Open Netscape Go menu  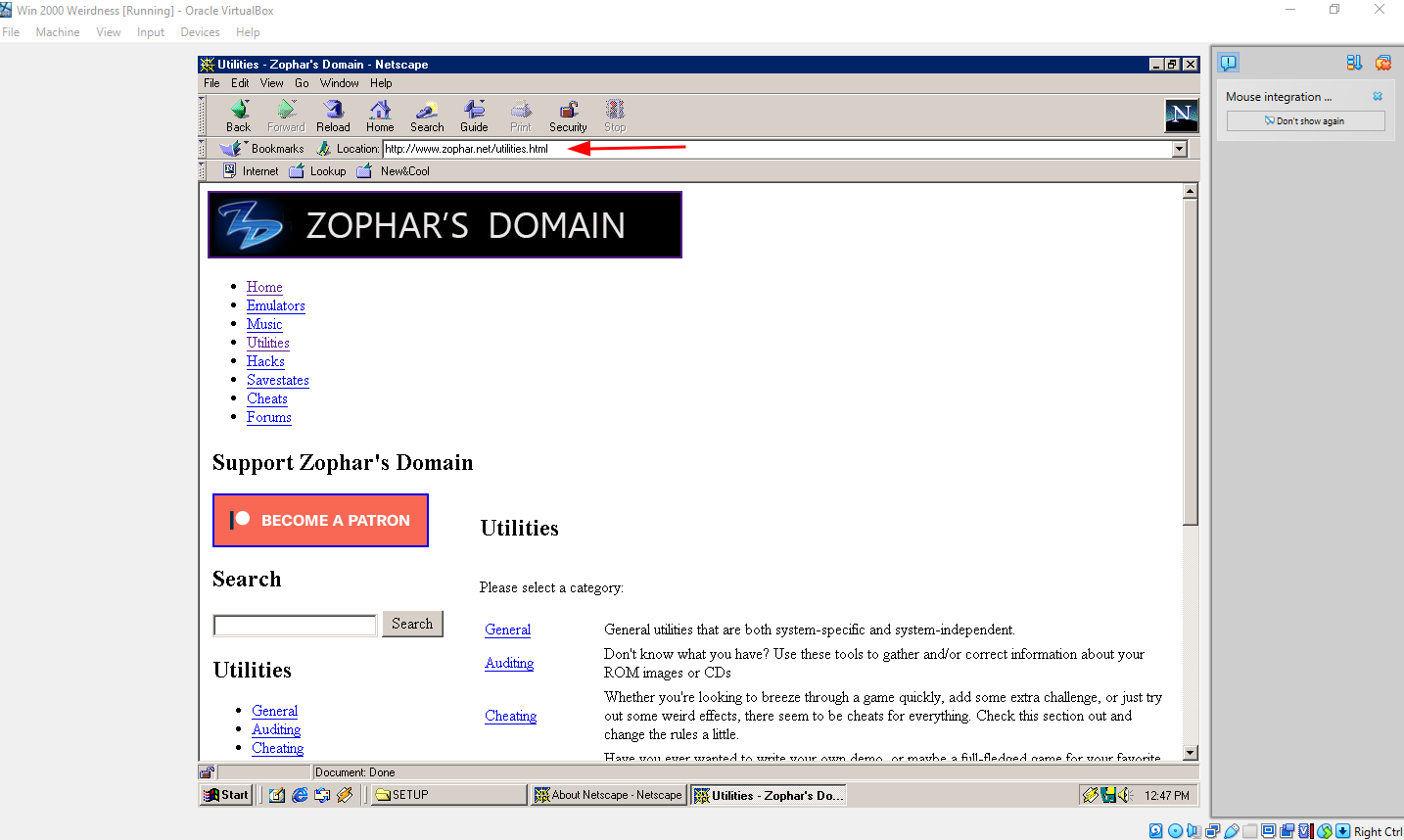pyautogui.click(x=302, y=83)
